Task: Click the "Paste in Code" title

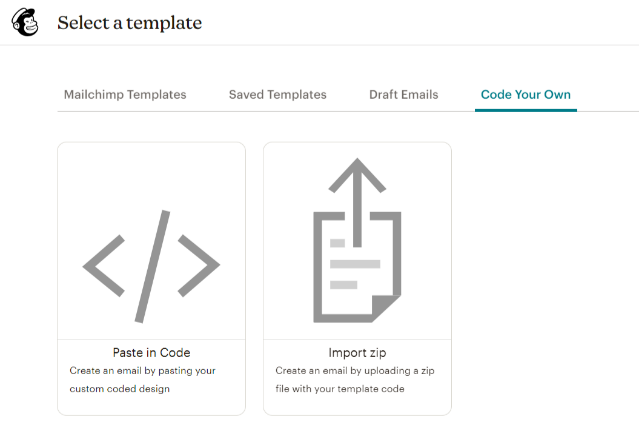Action: 151,353
